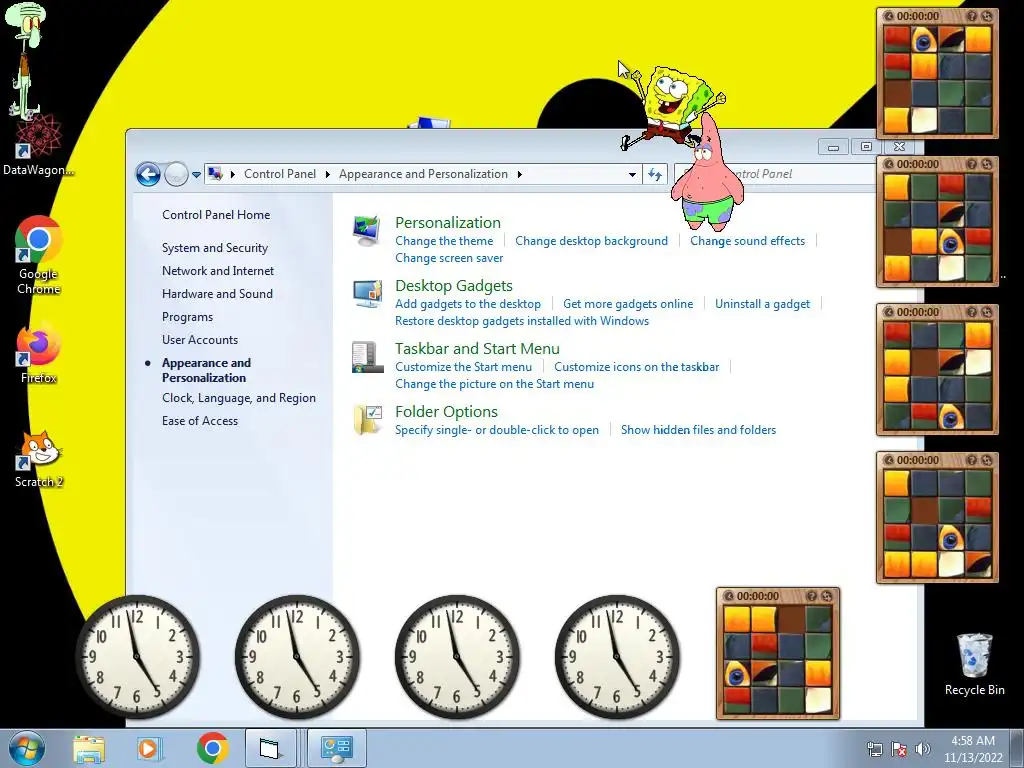This screenshot has height=768, width=1024.
Task: Click Change screen saver
Action: [x=449, y=258]
